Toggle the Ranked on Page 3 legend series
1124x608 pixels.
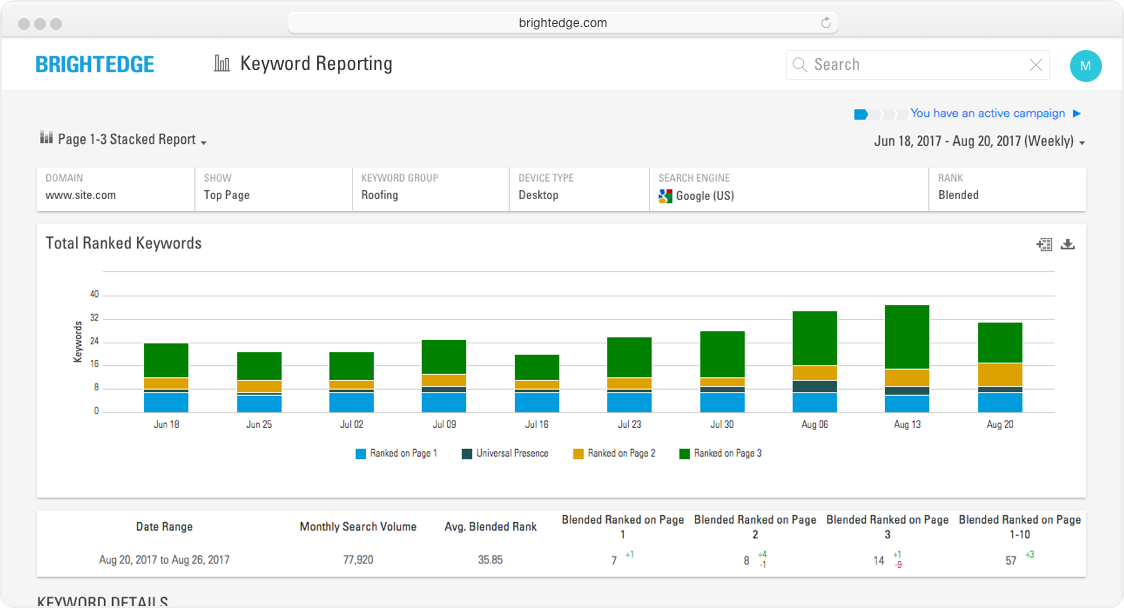(x=720, y=454)
